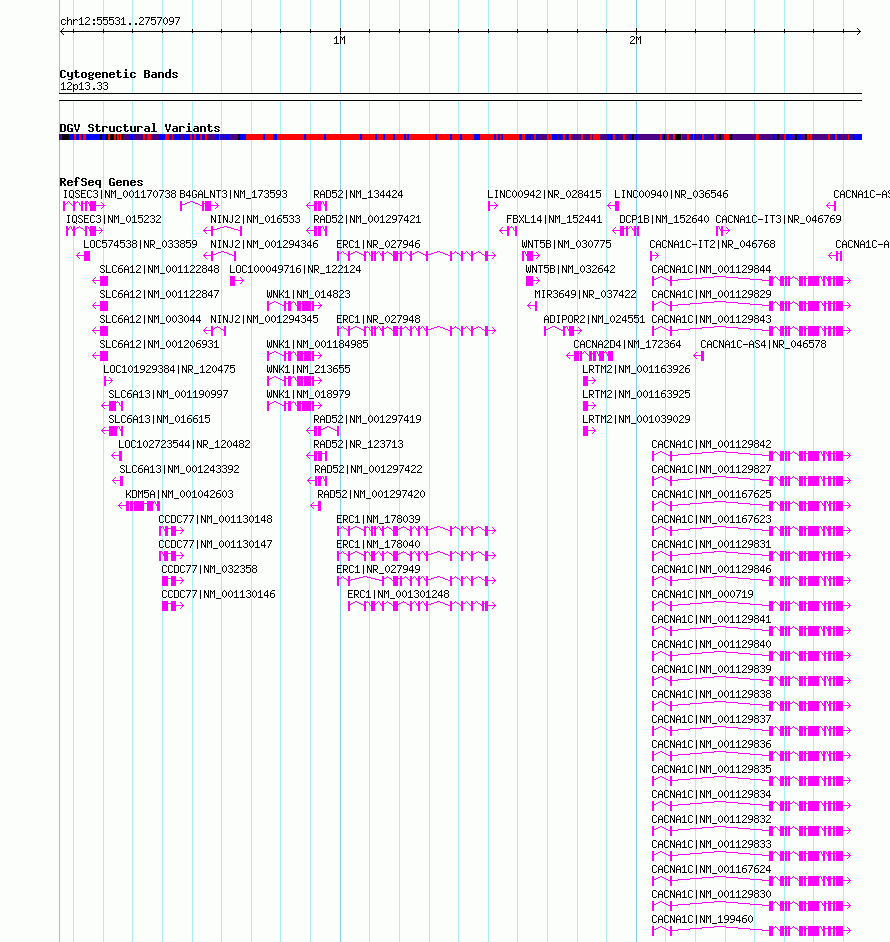The width and height of the screenshot is (890, 942).
Task: Click ERC1 NR_027949 exon glyph
Action: click(x=416, y=581)
